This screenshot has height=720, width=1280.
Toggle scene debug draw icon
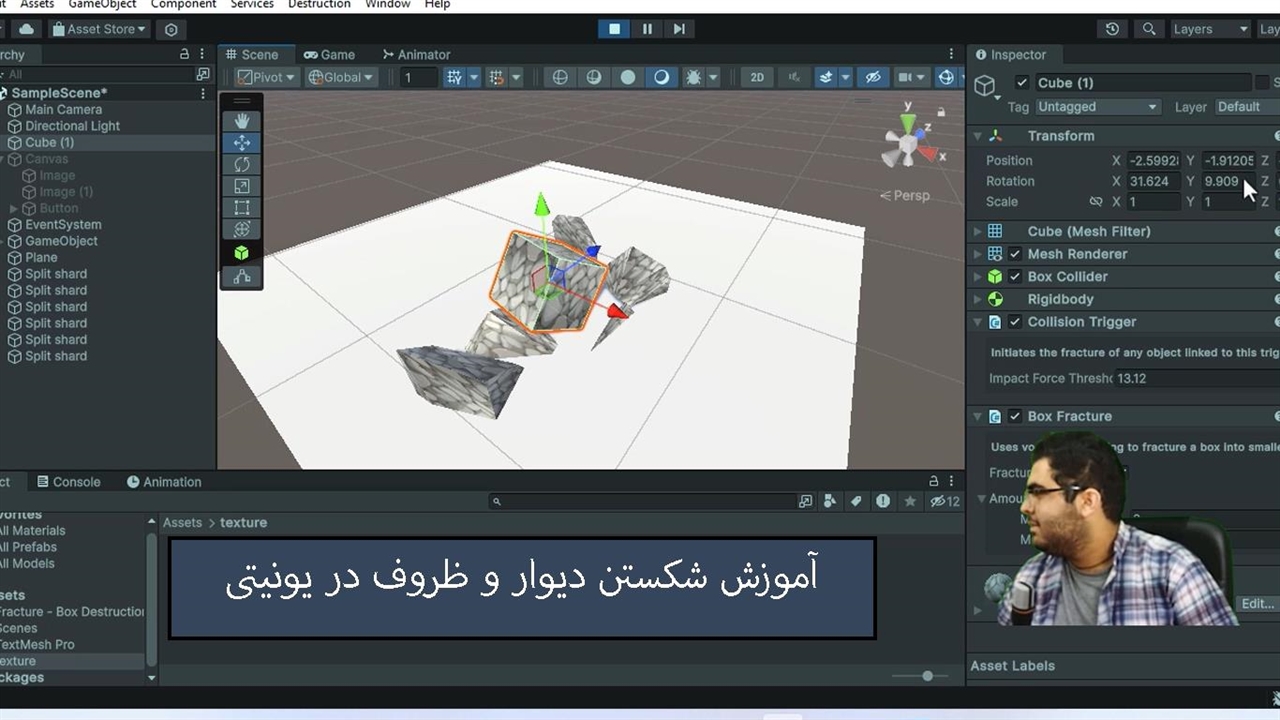coord(693,77)
